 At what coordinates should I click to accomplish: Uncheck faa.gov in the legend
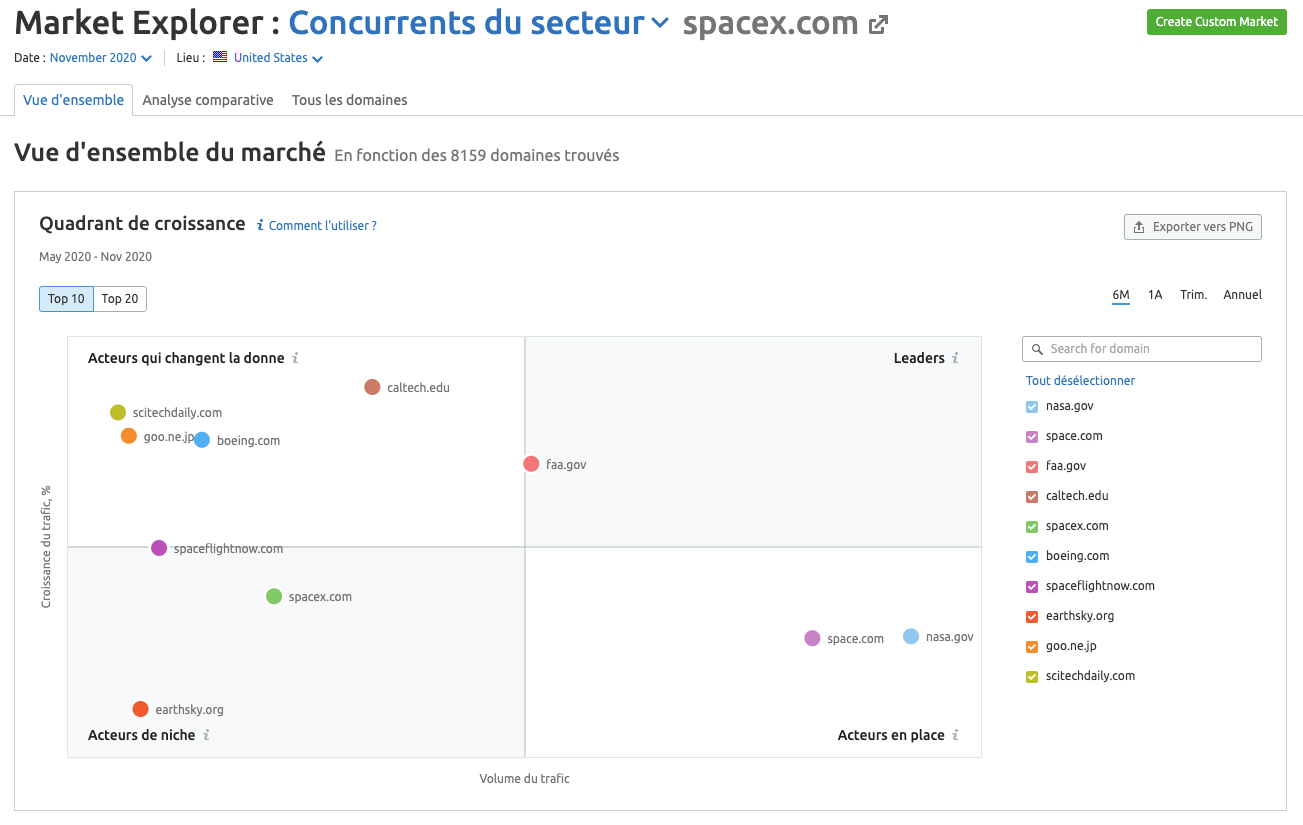1032,467
